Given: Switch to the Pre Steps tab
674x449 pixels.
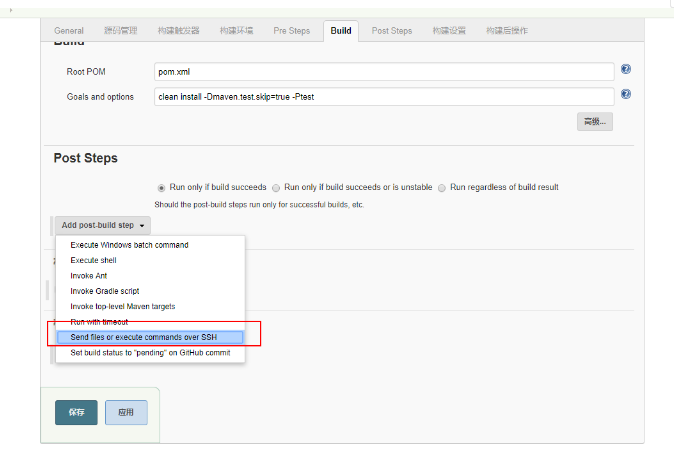Looking at the screenshot, I should point(291,31).
